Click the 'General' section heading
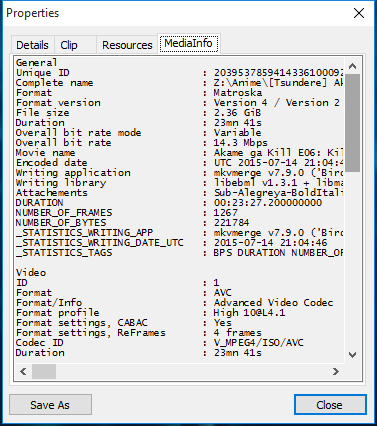 tap(36, 63)
